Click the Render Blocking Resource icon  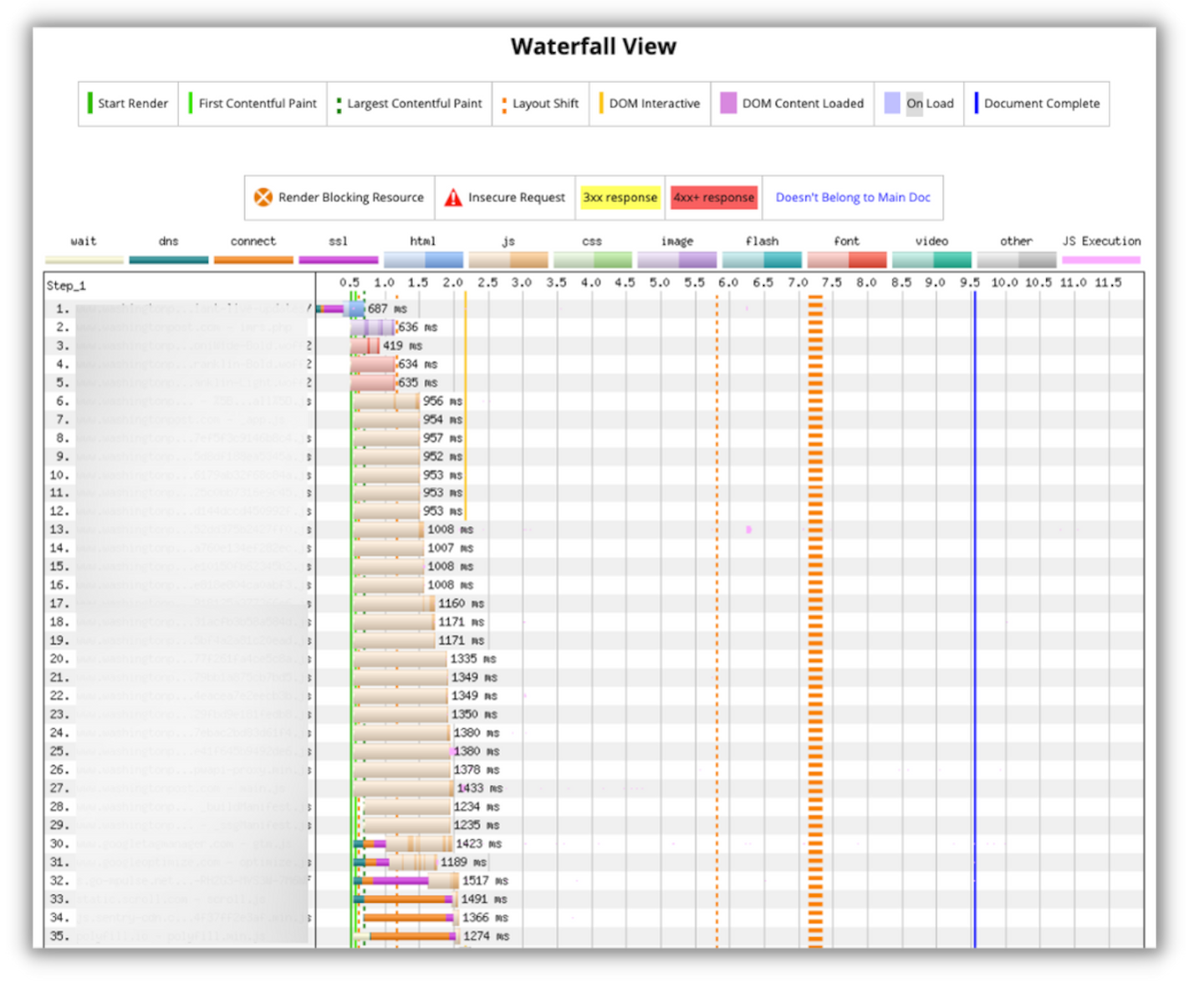[263, 197]
